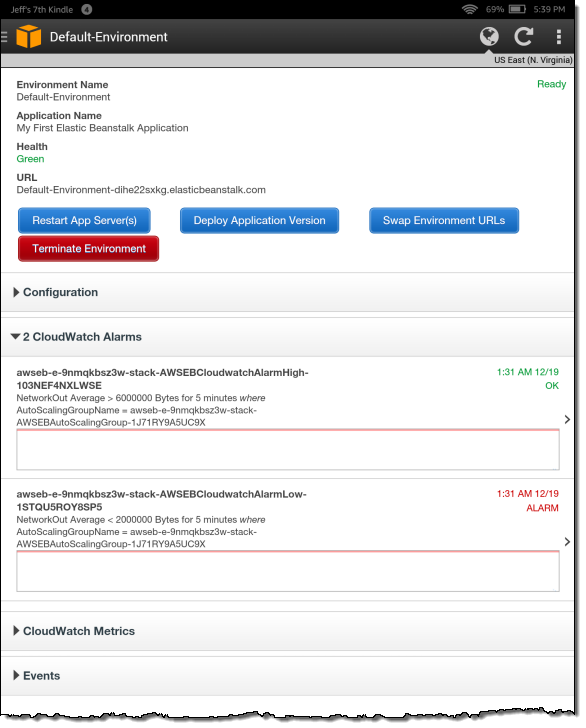
Task: Open the region selector globe icon
Action: point(489,37)
